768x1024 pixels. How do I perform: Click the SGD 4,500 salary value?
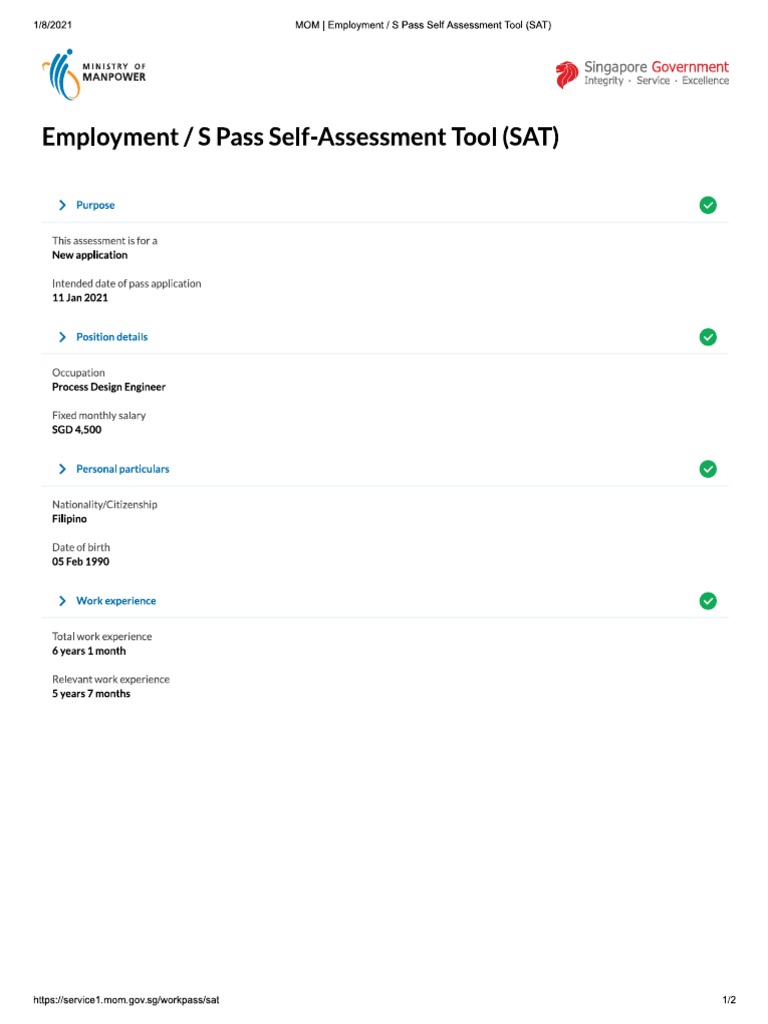pos(76,430)
